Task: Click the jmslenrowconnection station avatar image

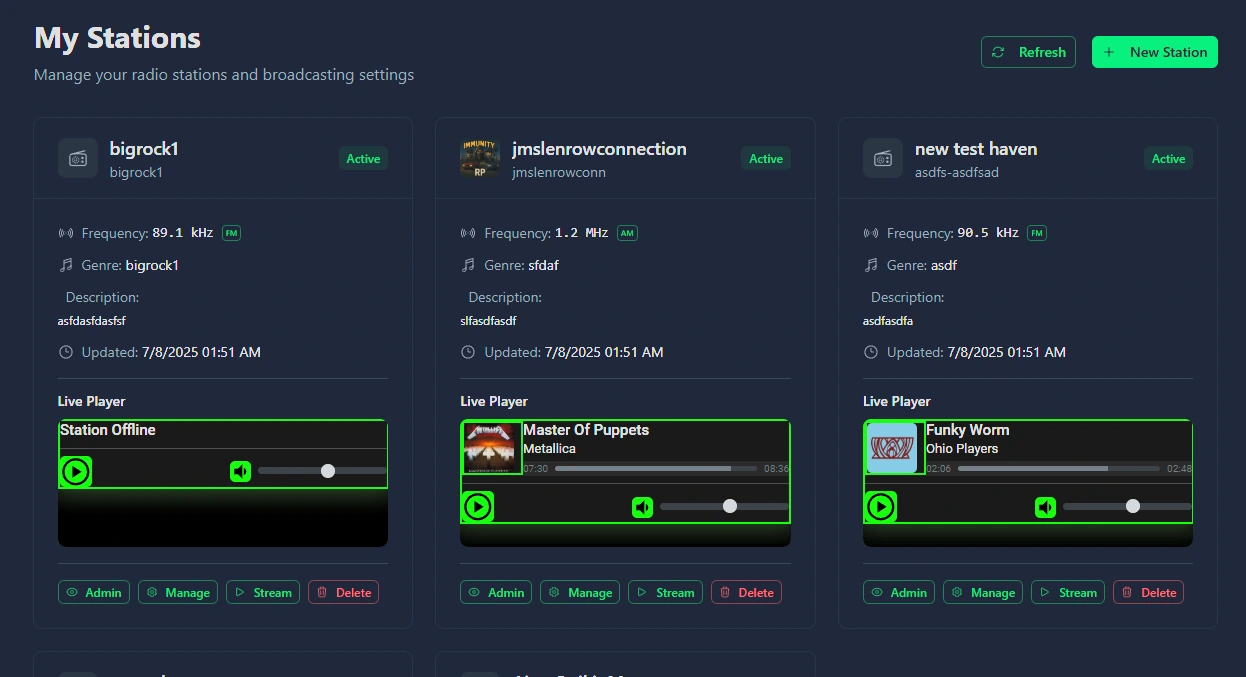Action: tap(480, 158)
